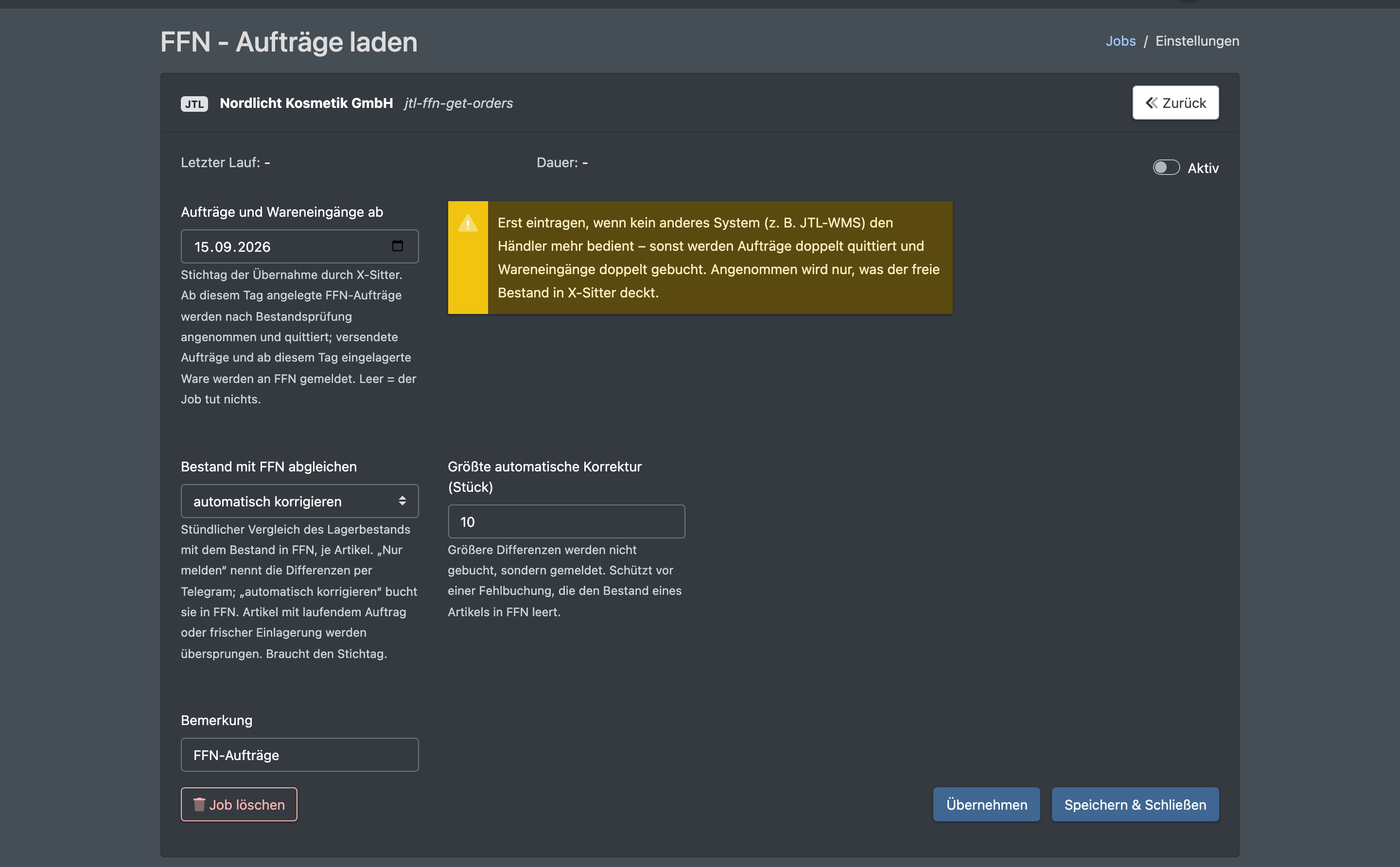Click the yellow warning triangle icon
Screen dimensions: 1400x867
coord(468,223)
